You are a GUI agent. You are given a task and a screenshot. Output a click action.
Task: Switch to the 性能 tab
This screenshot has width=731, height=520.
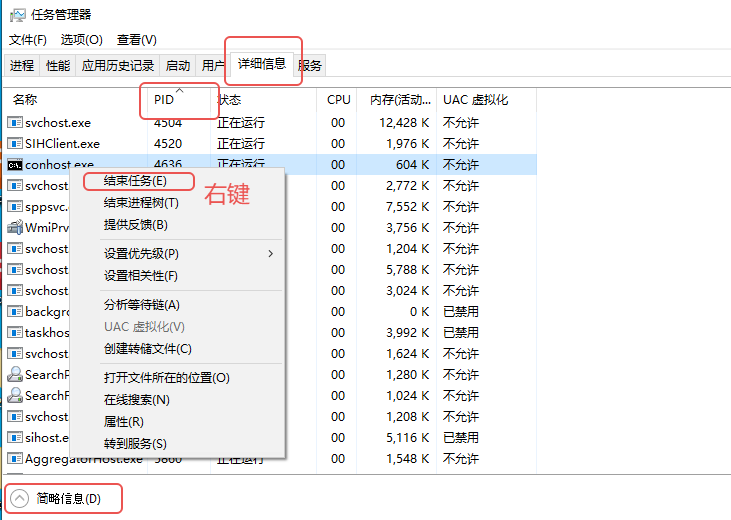(58, 65)
